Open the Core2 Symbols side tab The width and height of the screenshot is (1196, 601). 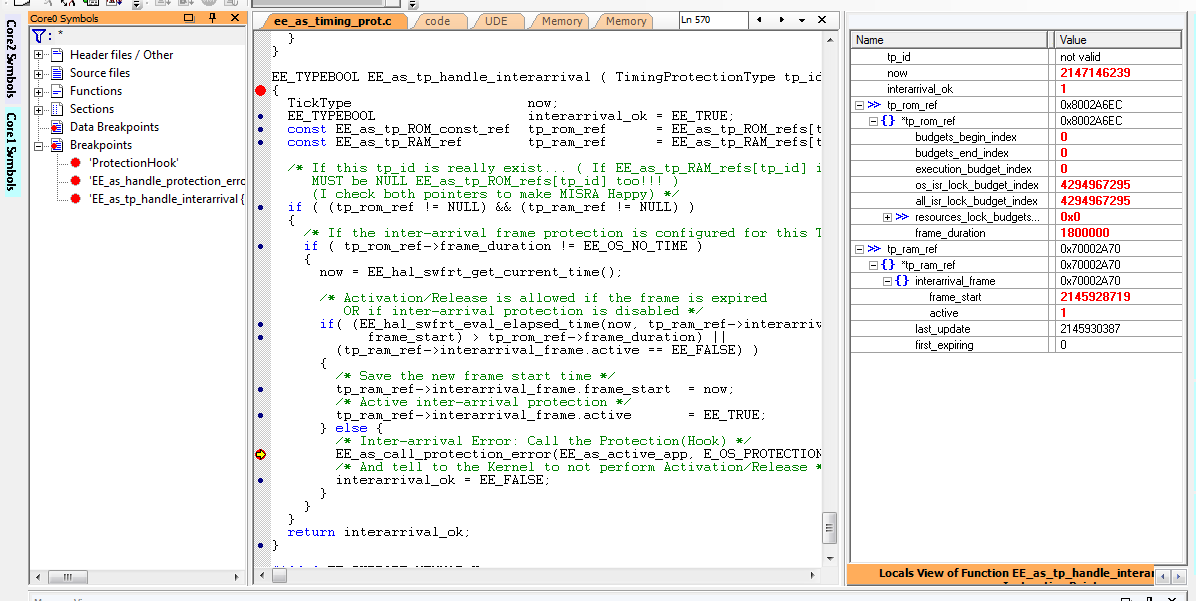(11, 59)
